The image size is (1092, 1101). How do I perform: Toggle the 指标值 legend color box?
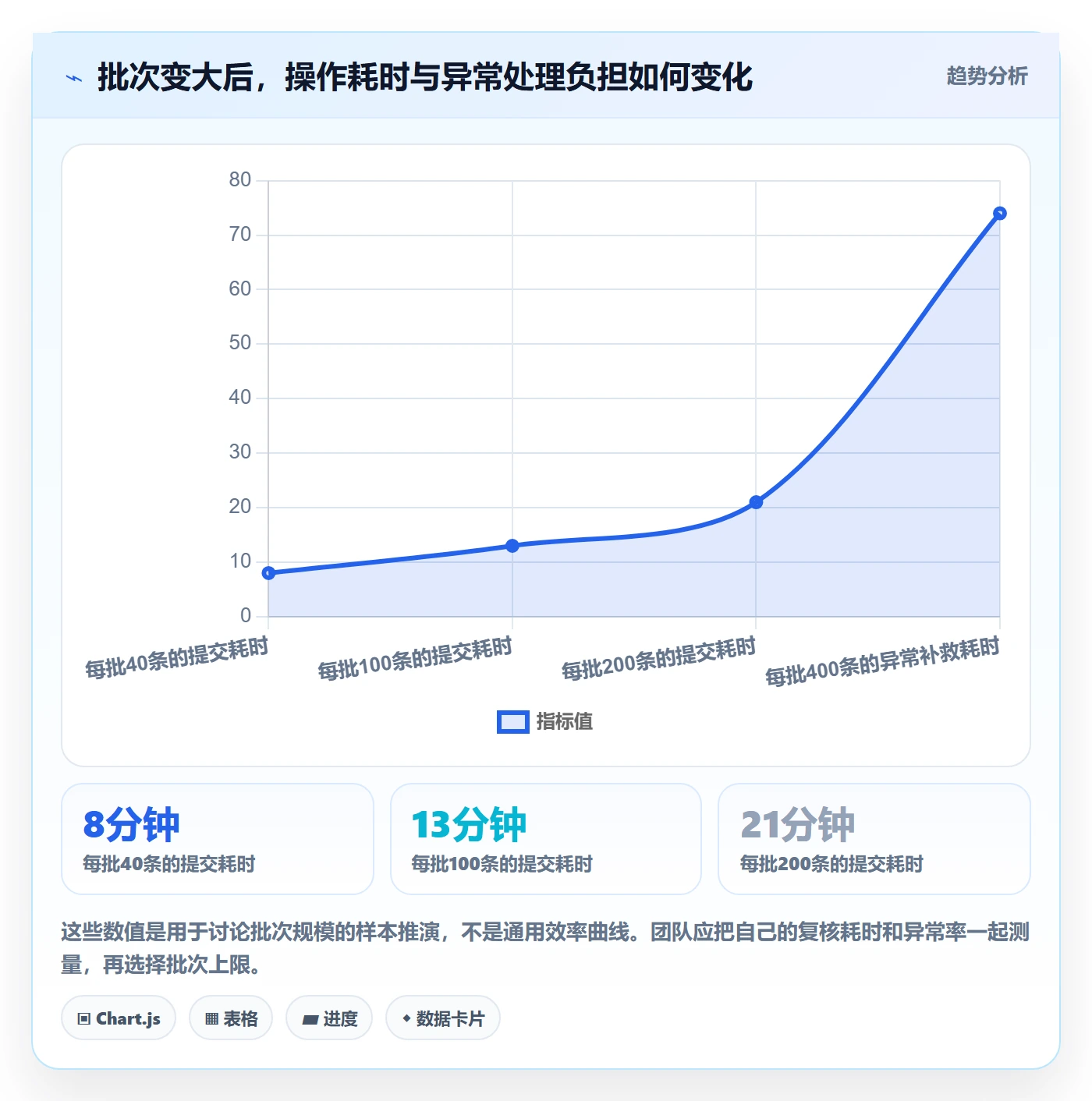coord(513,722)
